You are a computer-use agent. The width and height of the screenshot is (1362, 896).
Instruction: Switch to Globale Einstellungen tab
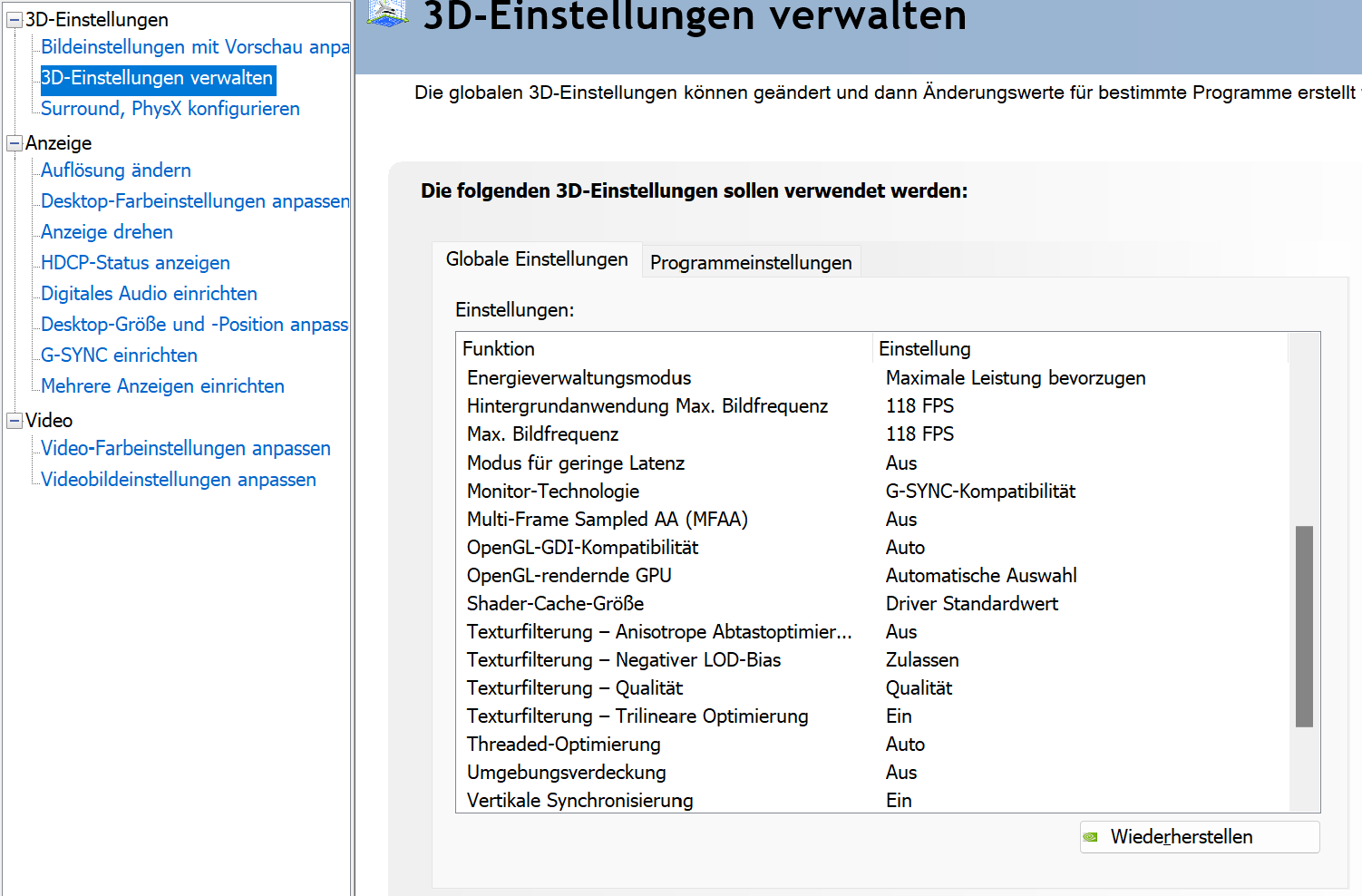(x=537, y=259)
